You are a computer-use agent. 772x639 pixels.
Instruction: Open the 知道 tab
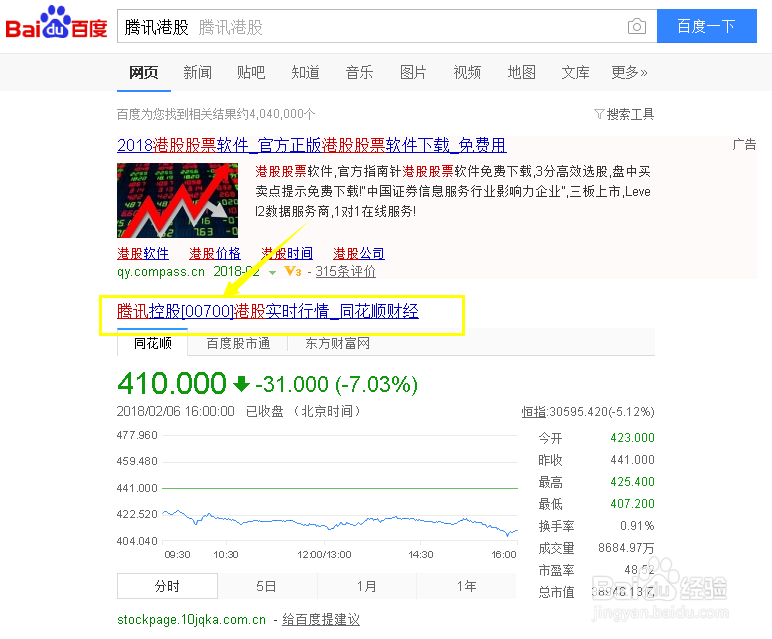[305, 72]
